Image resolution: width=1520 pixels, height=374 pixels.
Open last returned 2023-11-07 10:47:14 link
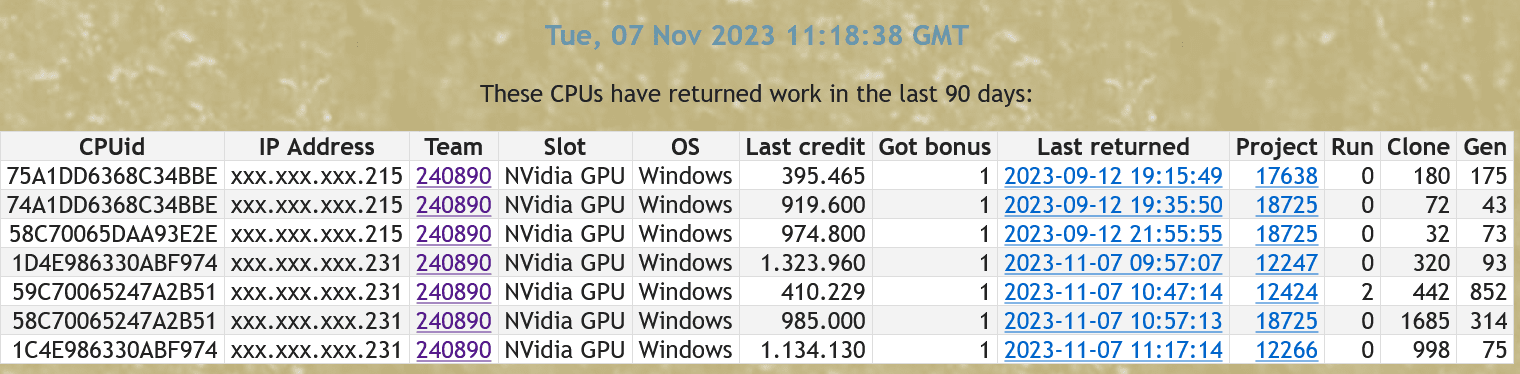pos(1113,292)
